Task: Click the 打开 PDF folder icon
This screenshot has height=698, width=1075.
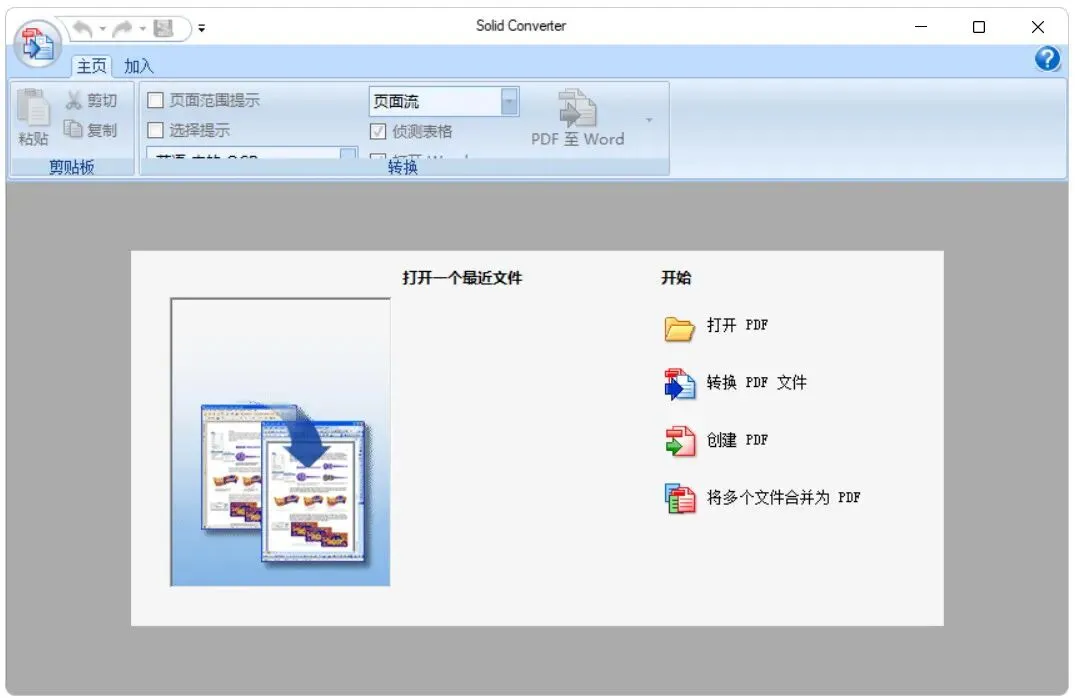Action: (679, 328)
